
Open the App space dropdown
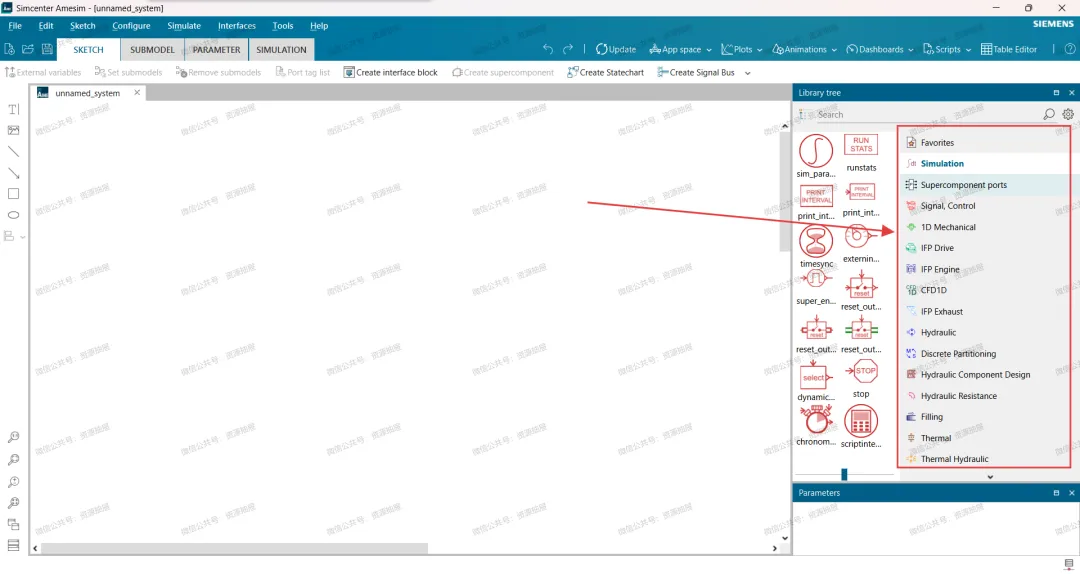tap(681, 50)
